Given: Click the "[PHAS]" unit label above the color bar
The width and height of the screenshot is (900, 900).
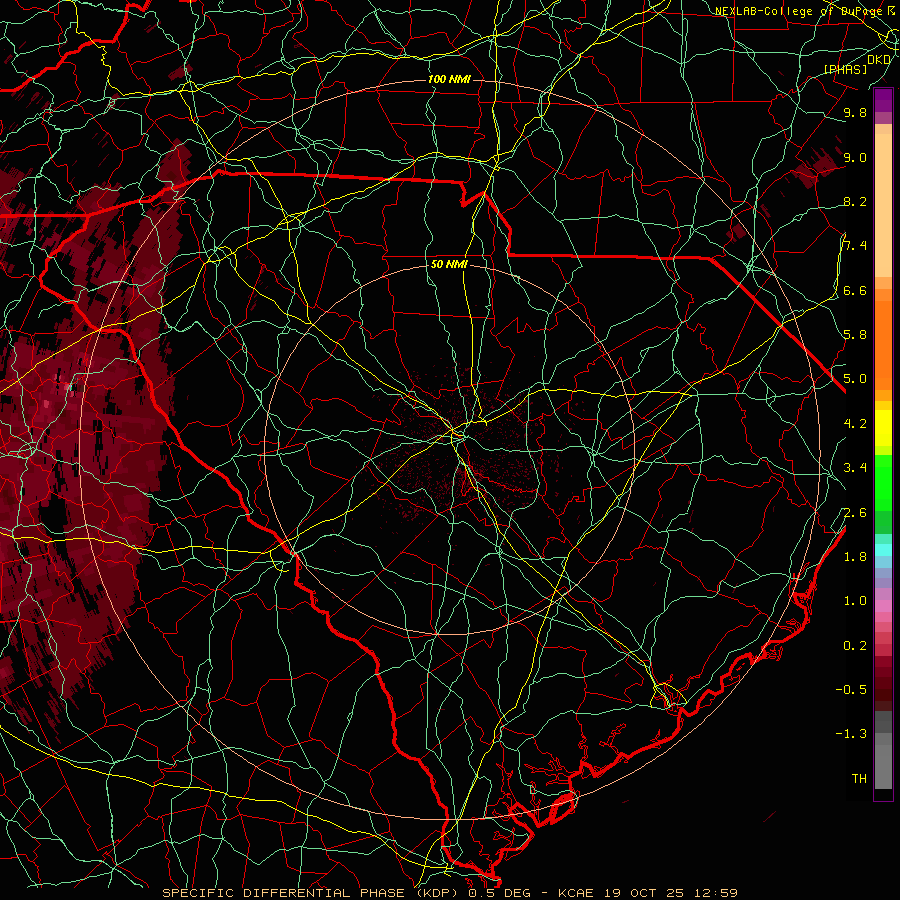Looking at the screenshot, I should [846, 69].
